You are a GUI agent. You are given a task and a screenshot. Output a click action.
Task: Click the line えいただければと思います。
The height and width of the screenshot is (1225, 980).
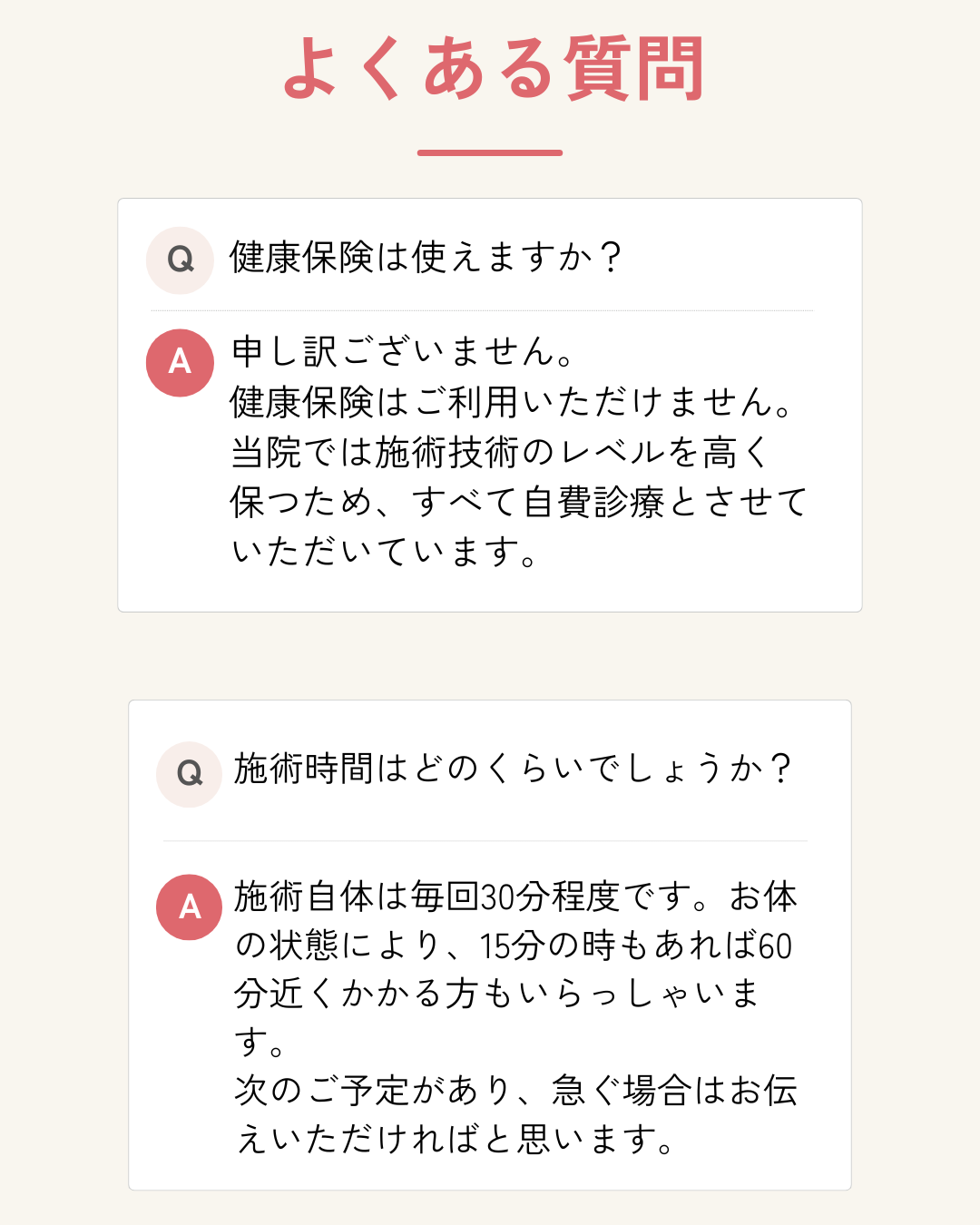[x=455, y=1139]
